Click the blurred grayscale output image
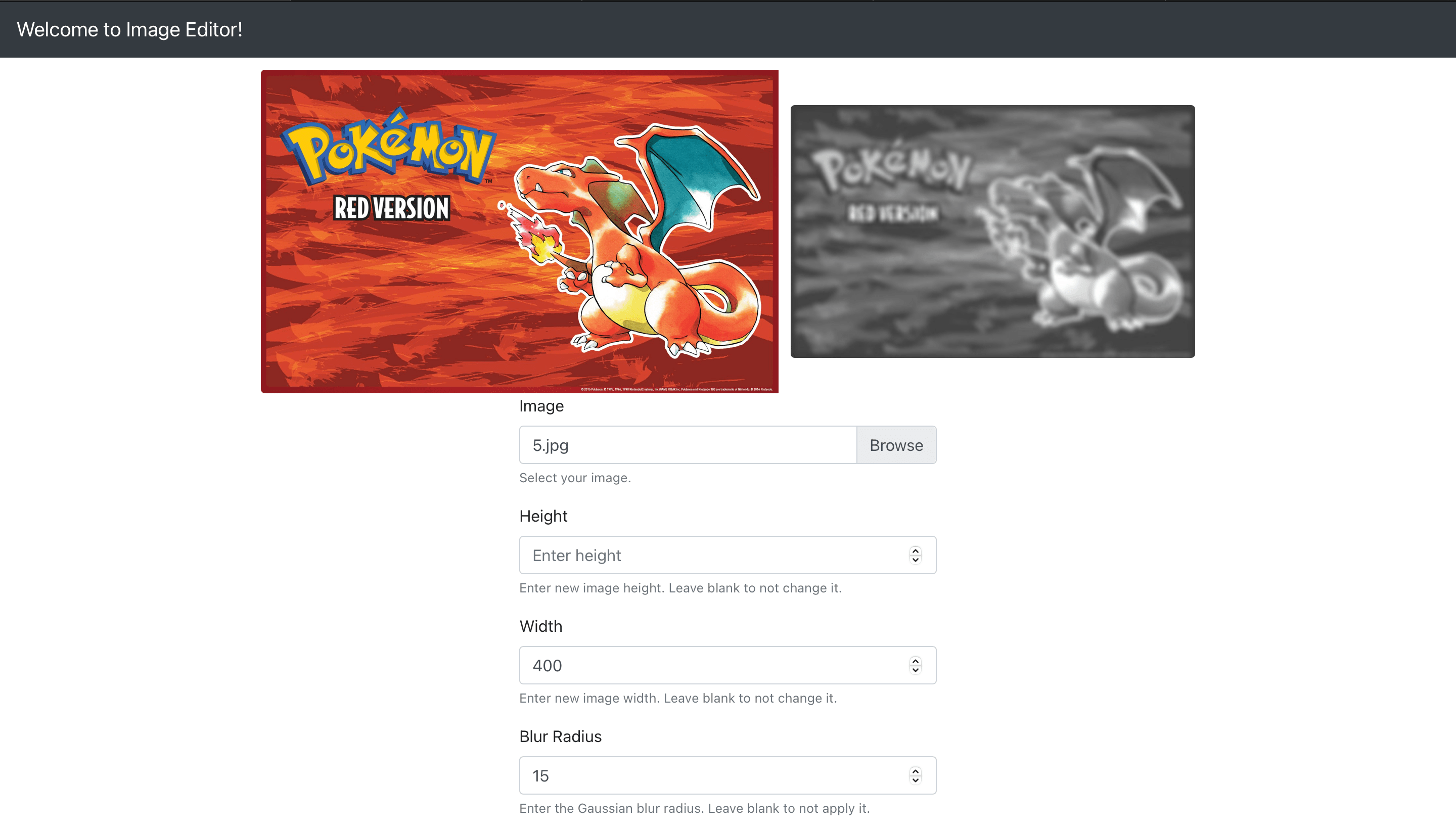1456x830 pixels. 992,232
